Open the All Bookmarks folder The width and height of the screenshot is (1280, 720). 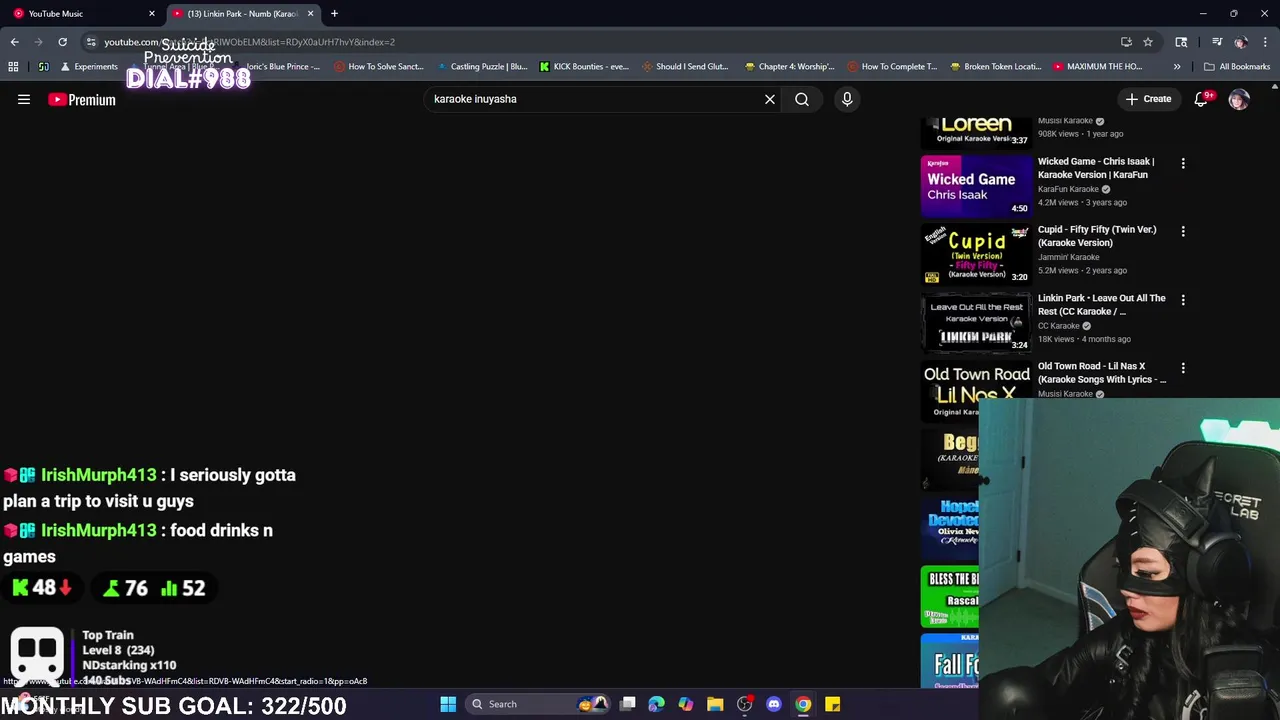pyautogui.click(x=1237, y=66)
